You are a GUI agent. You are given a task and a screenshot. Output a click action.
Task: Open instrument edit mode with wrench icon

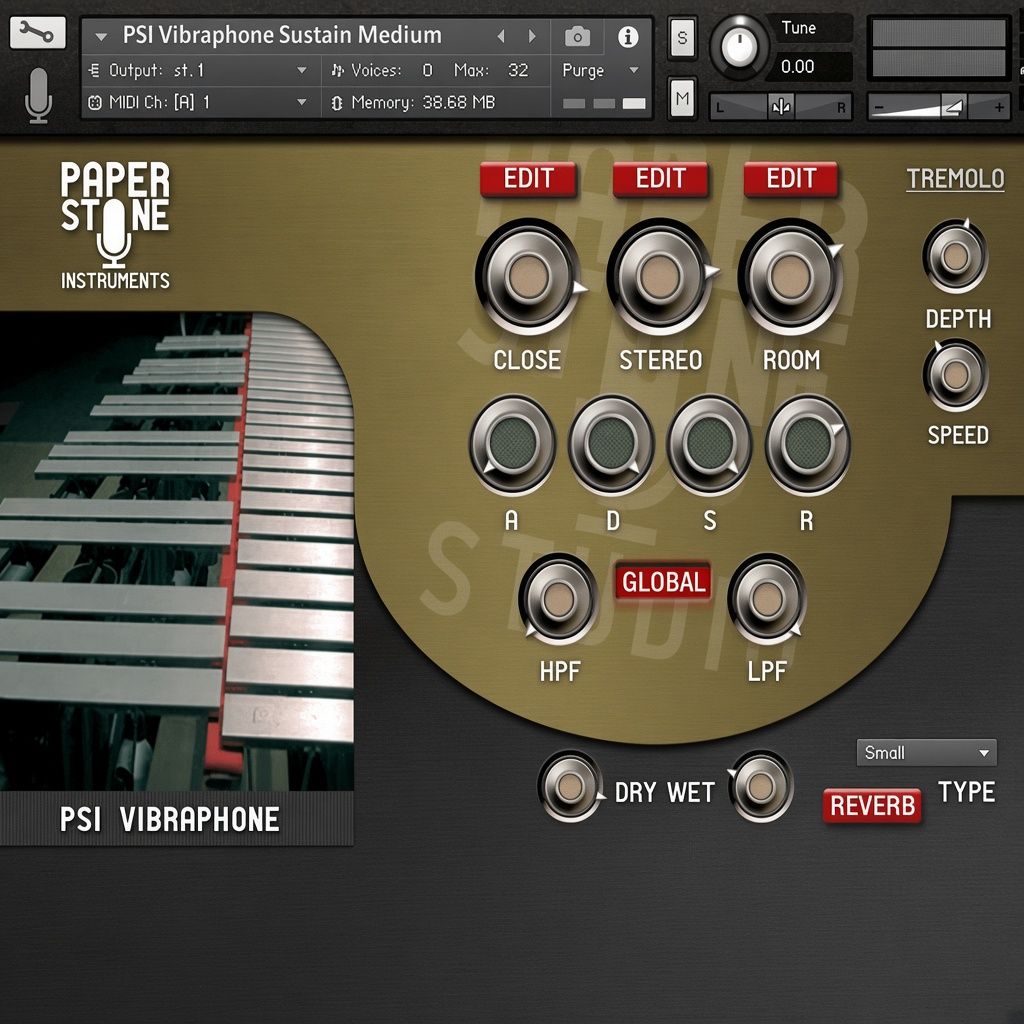pos(37,32)
